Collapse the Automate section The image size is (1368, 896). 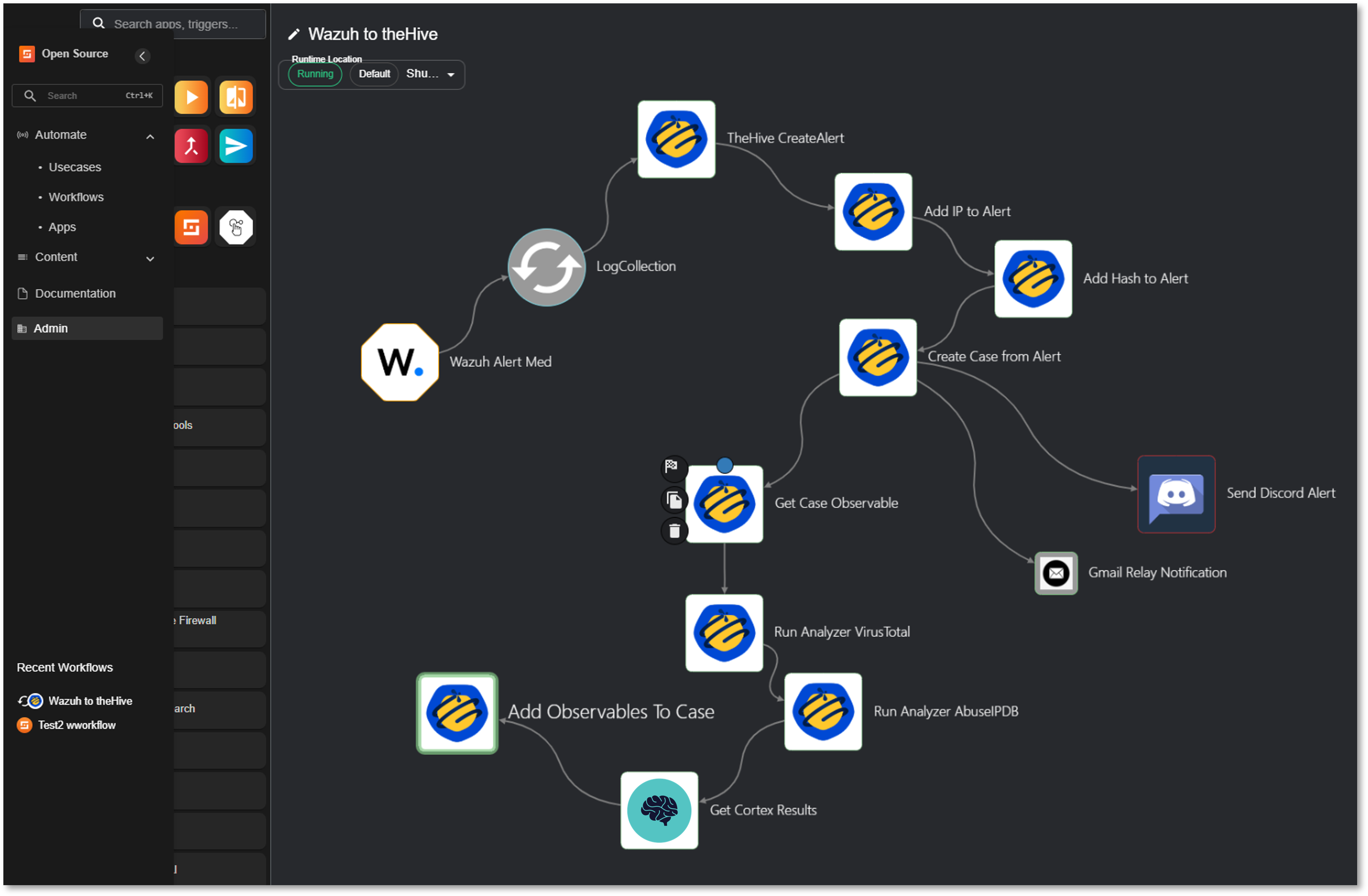pyautogui.click(x=150, y=136)
